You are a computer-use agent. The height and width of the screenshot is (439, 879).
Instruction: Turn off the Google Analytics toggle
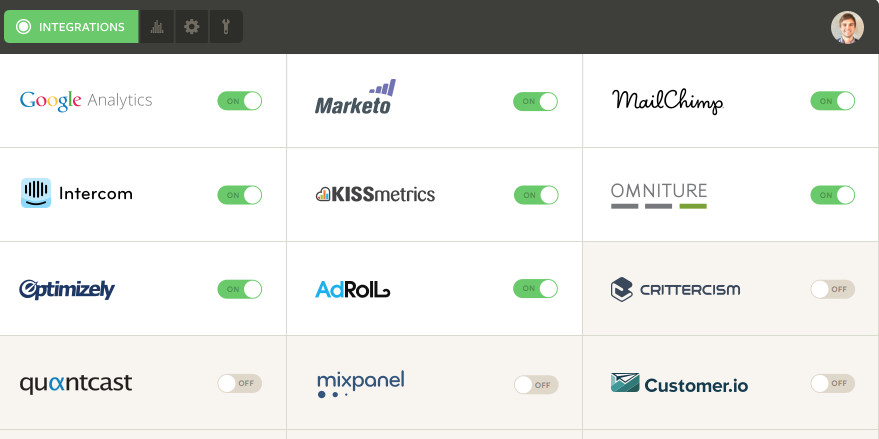click(240, 101)
